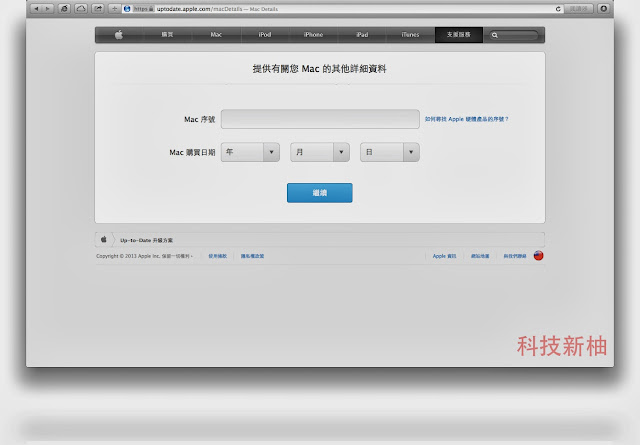Click the search field in Apple nav bar
The height and width of the screenshot is (445, 640).
tap(513, 35)
